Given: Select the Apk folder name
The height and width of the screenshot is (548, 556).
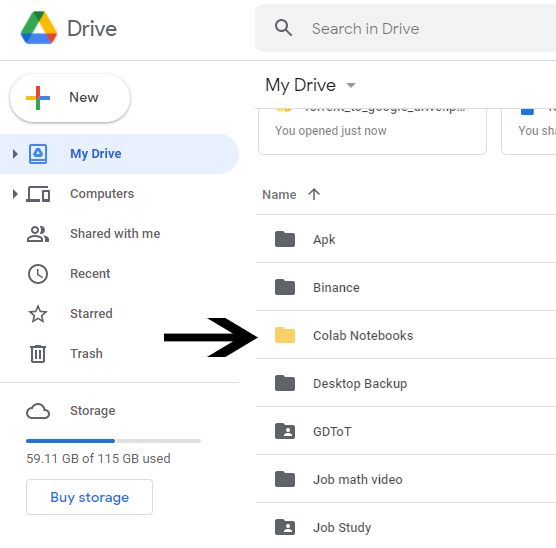Looking at the screenshot, I should click(324, 240).
